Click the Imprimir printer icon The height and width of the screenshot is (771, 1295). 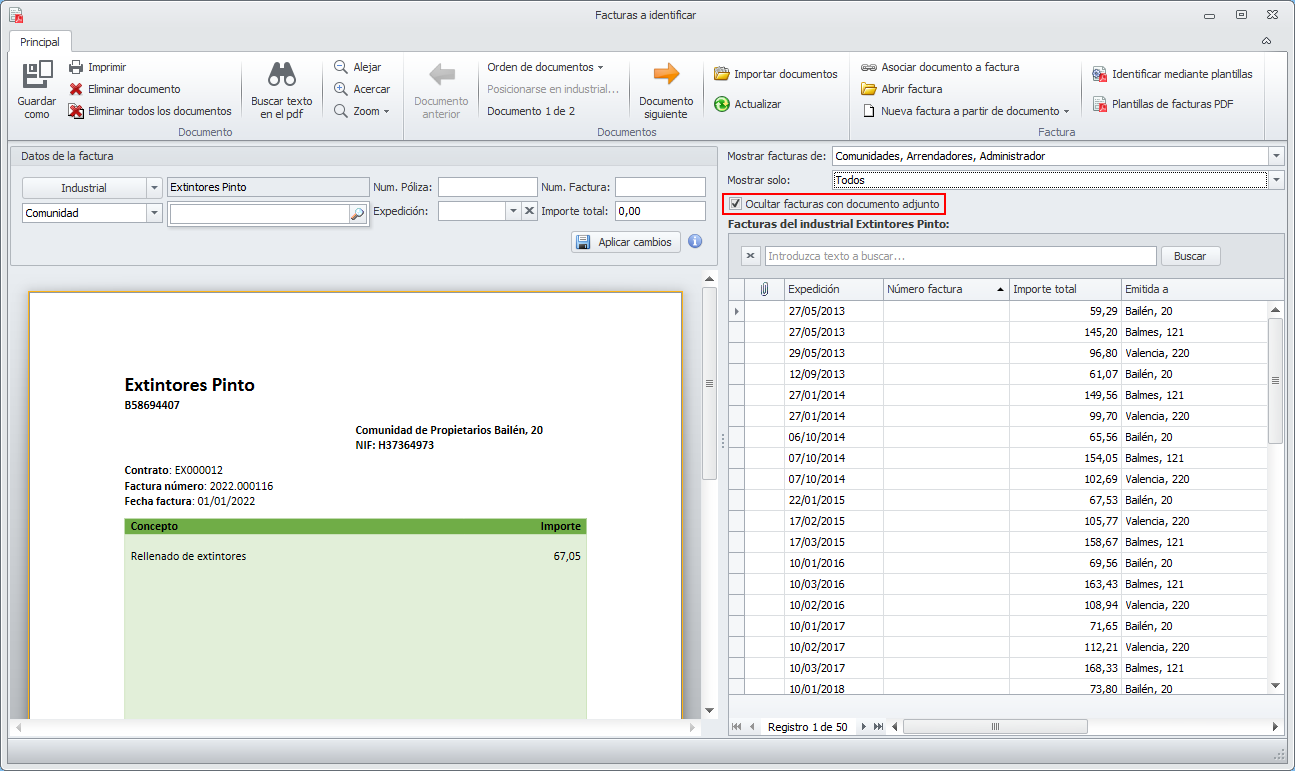click(x=76, y=67)
